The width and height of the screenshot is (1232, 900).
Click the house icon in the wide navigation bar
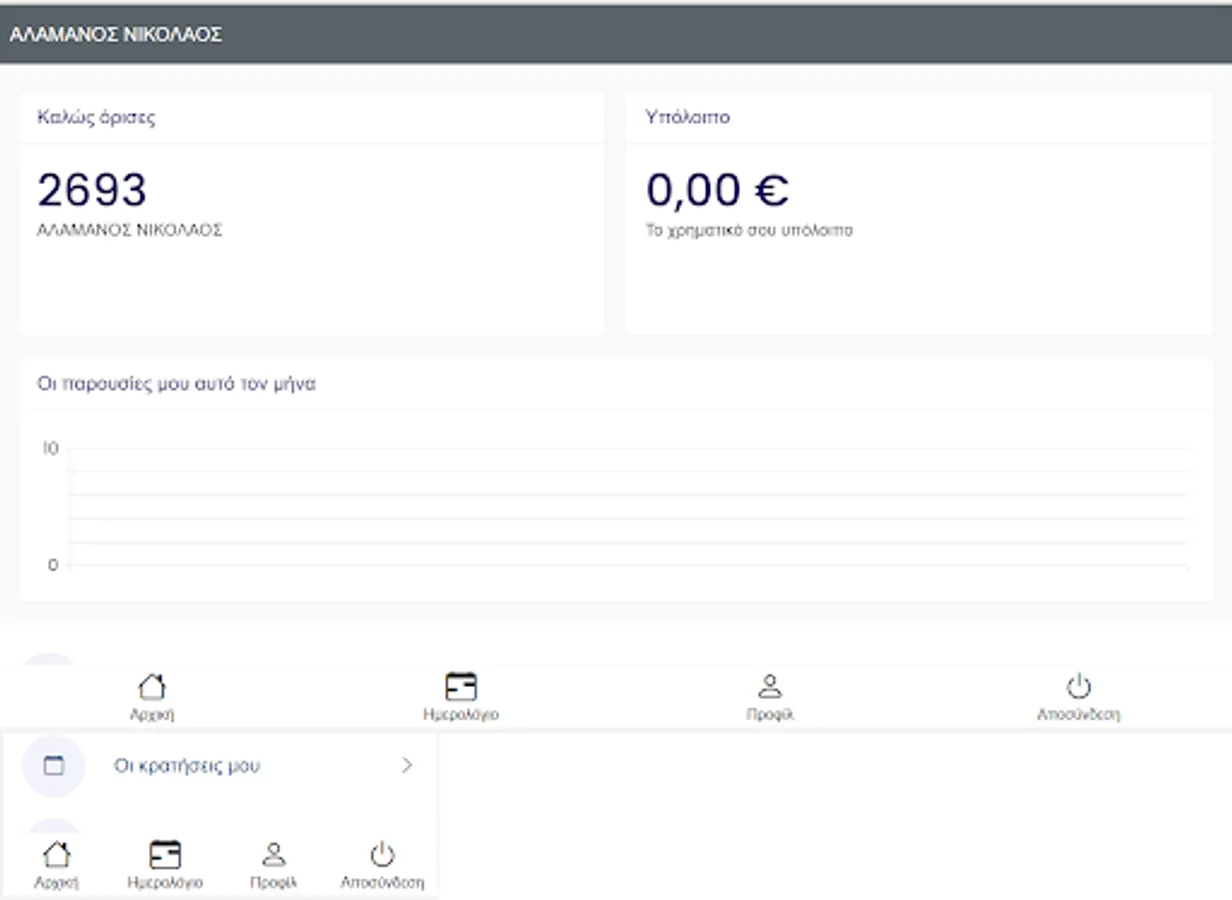[x=151, y=687]
